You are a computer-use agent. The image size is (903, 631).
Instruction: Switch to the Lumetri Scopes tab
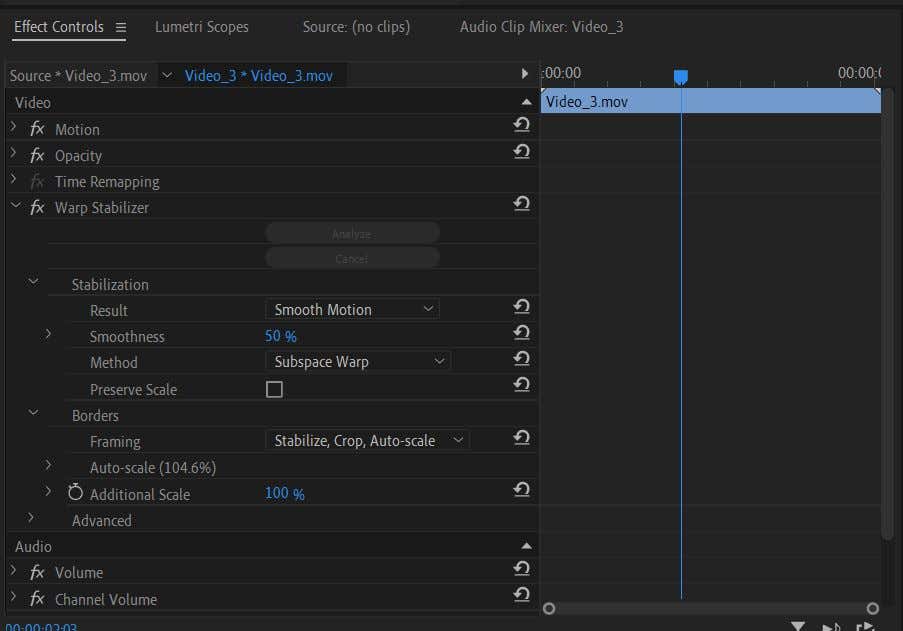[x=202, y=27]
